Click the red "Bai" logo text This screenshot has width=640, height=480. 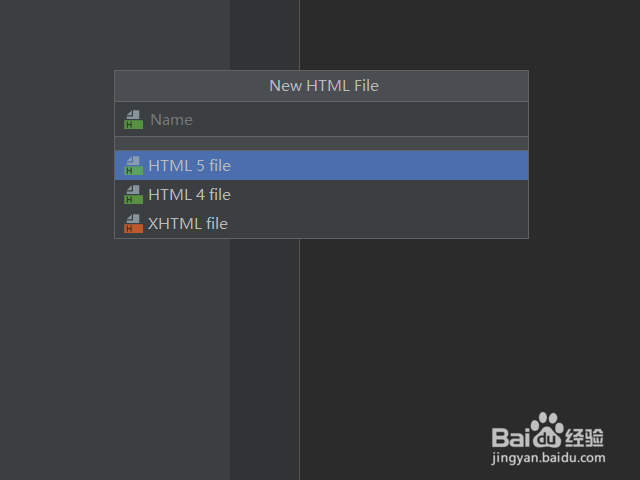click(x=510, y=436)
